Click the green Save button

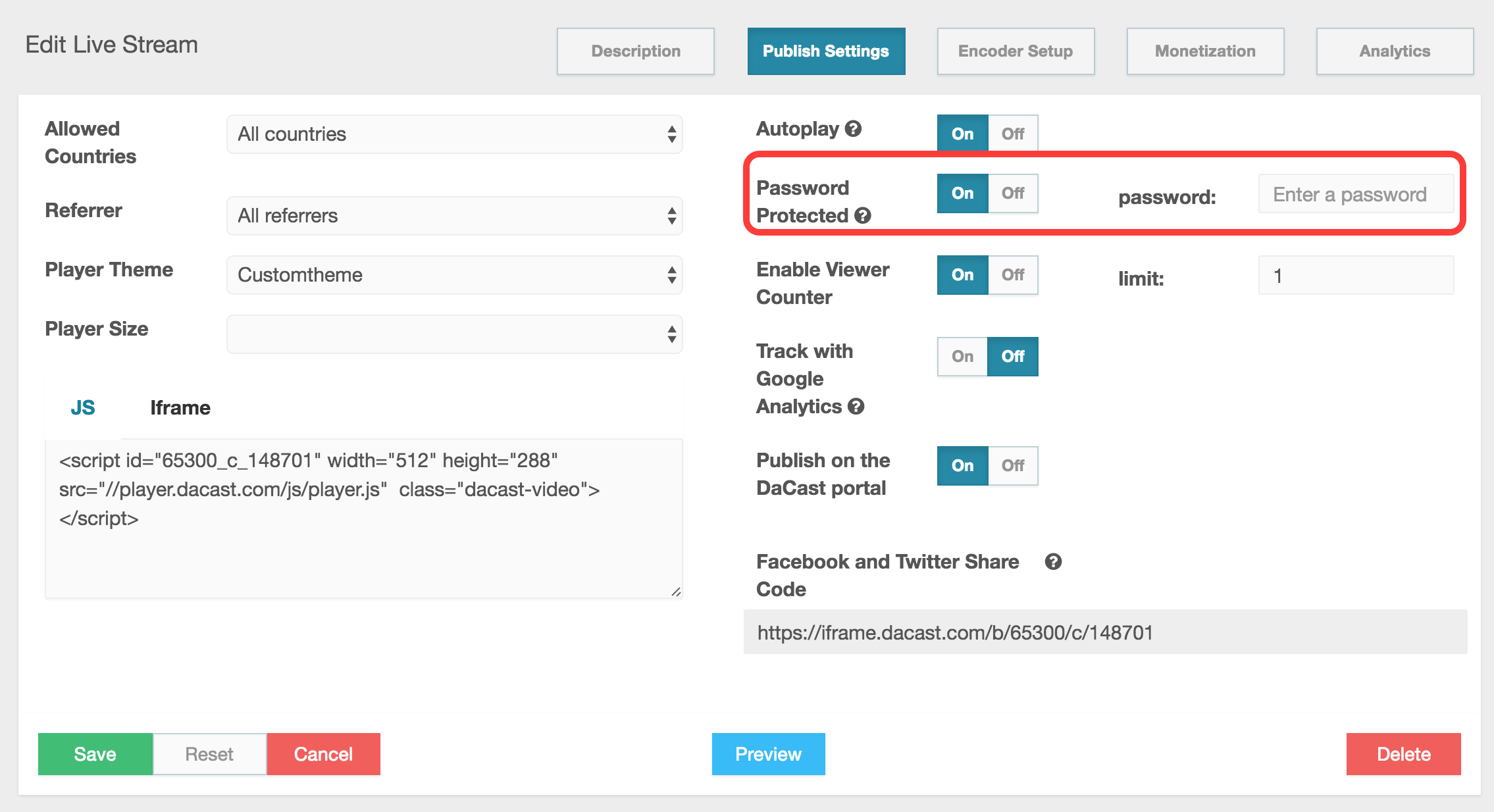pyautogui.click(x=95, y=754)
